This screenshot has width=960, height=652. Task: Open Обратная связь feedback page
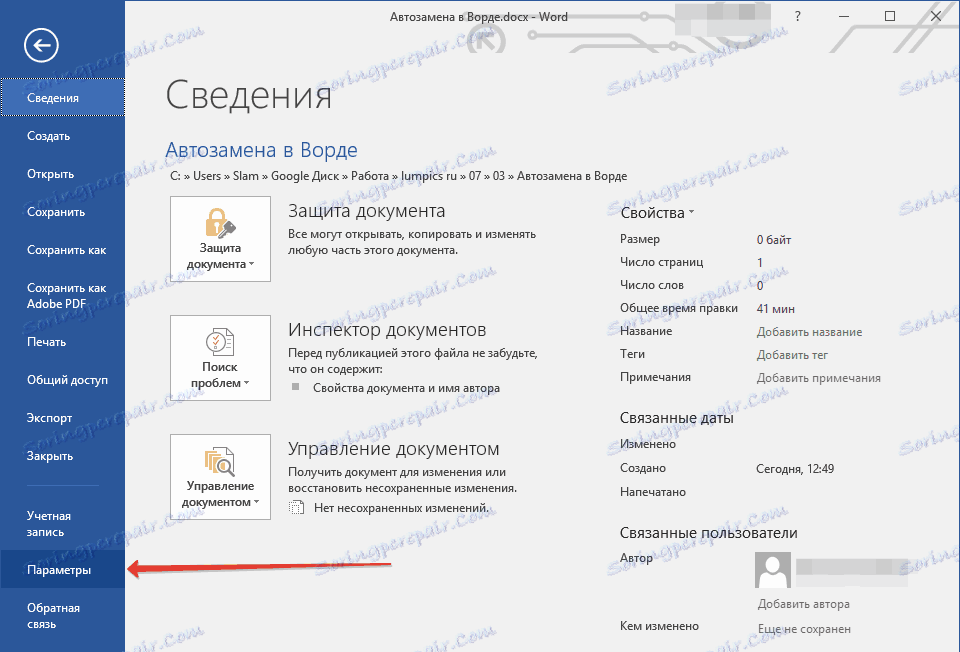pos(62,616)
